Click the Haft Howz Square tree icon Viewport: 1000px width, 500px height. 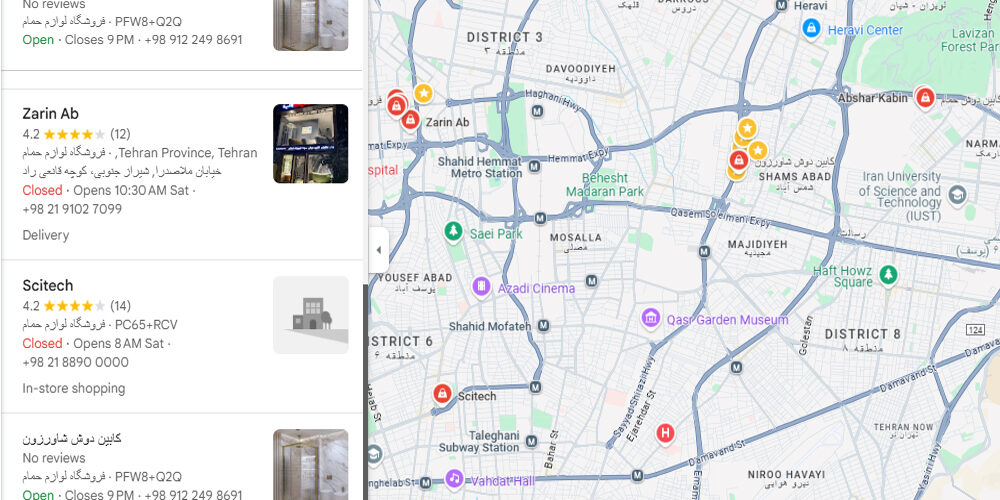(x=887, y=276)
